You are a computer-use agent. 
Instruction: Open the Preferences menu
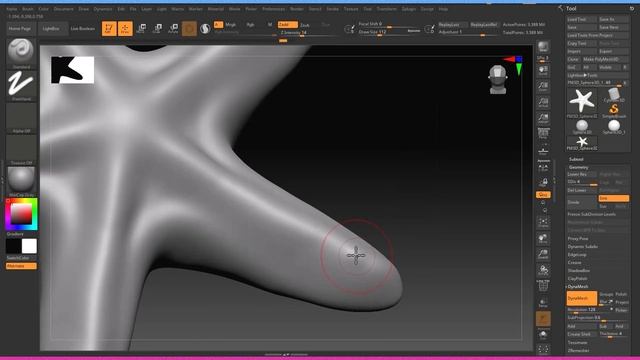[273, 9]
